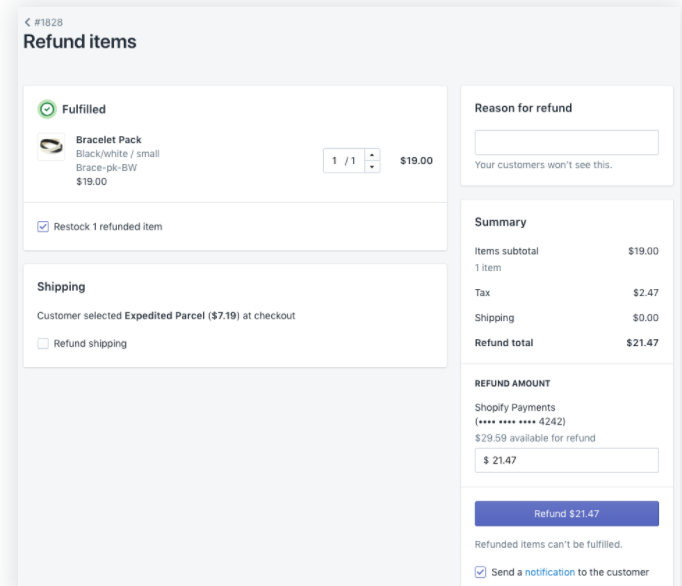Increase refund quantity with the up arrow
Screen dimensions: 682x586
click(372, 154)
